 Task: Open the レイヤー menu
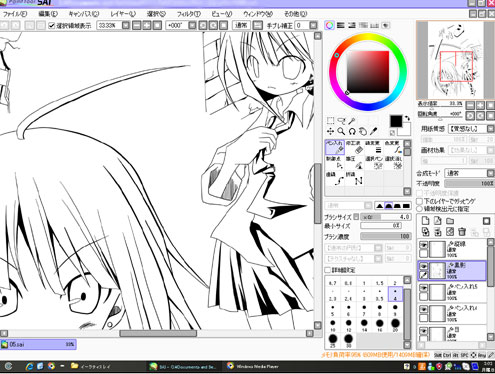pyautogui.click(x=123, y=14)
